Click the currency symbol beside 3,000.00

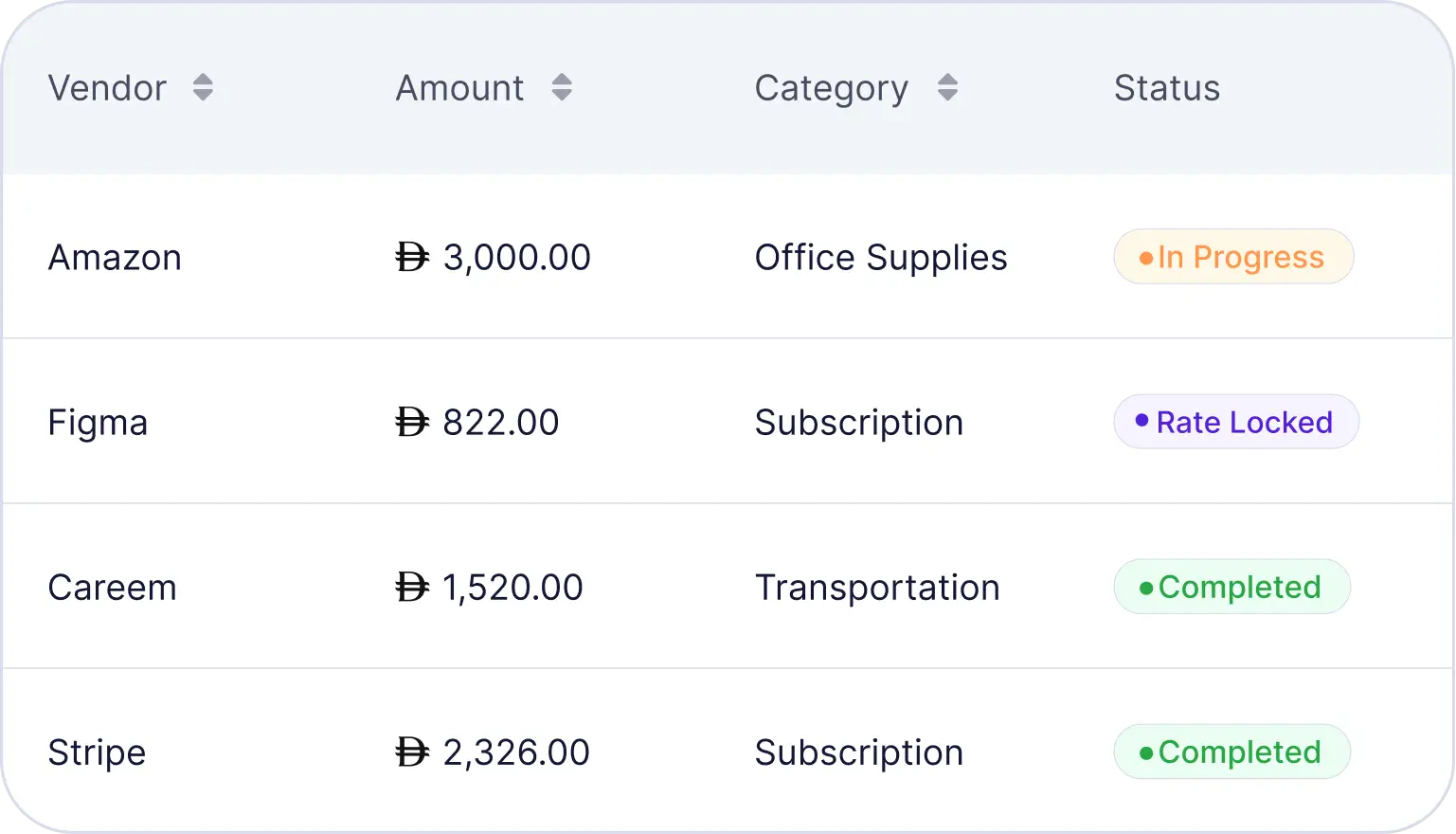(x=412, y=258)
